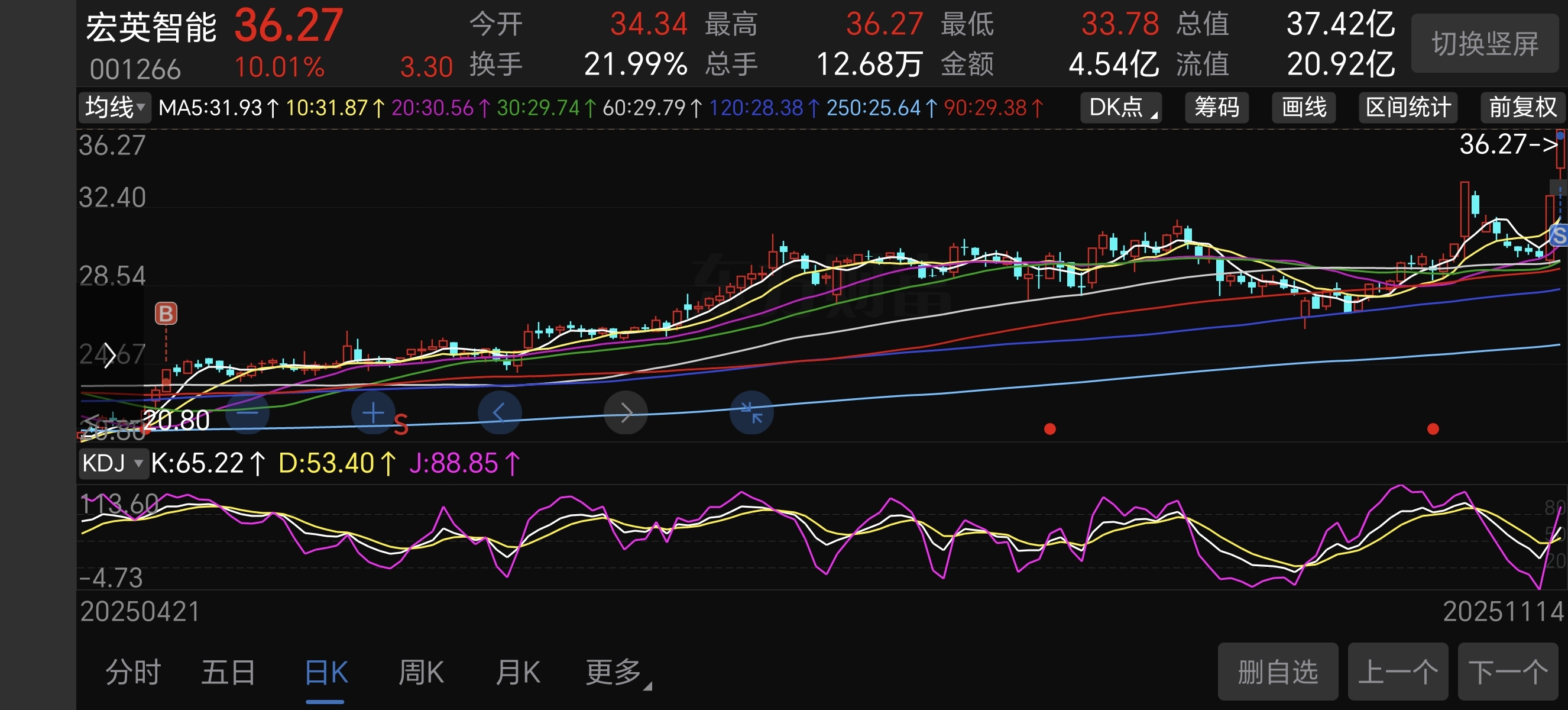Zoom out chart with minus icon

coord(247,414)
